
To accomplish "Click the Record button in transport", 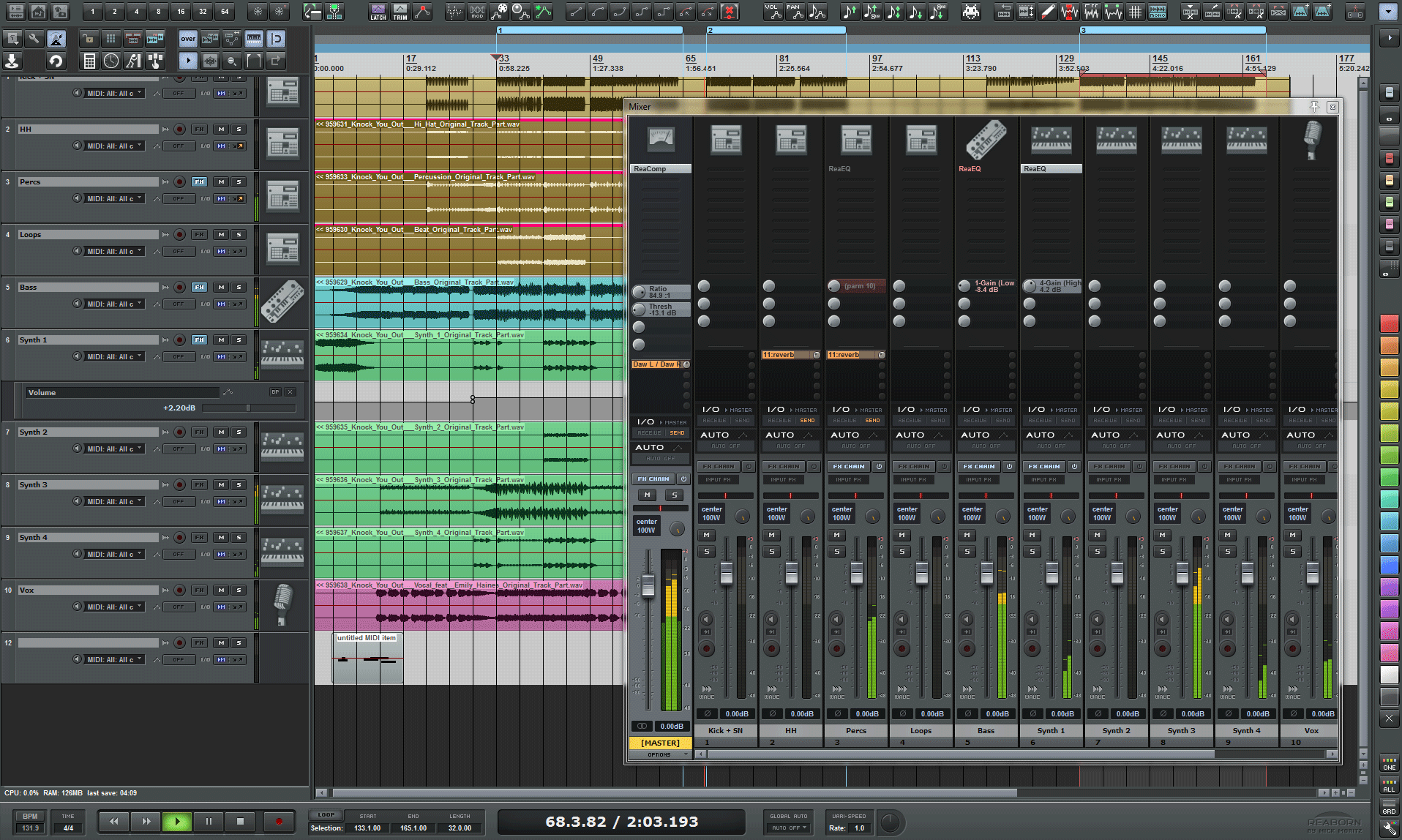I will coord(279,822).
